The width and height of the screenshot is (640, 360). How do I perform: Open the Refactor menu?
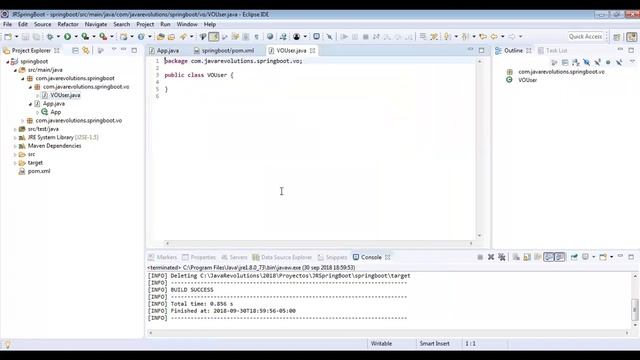pyautogui.click(x=68, y=24)
